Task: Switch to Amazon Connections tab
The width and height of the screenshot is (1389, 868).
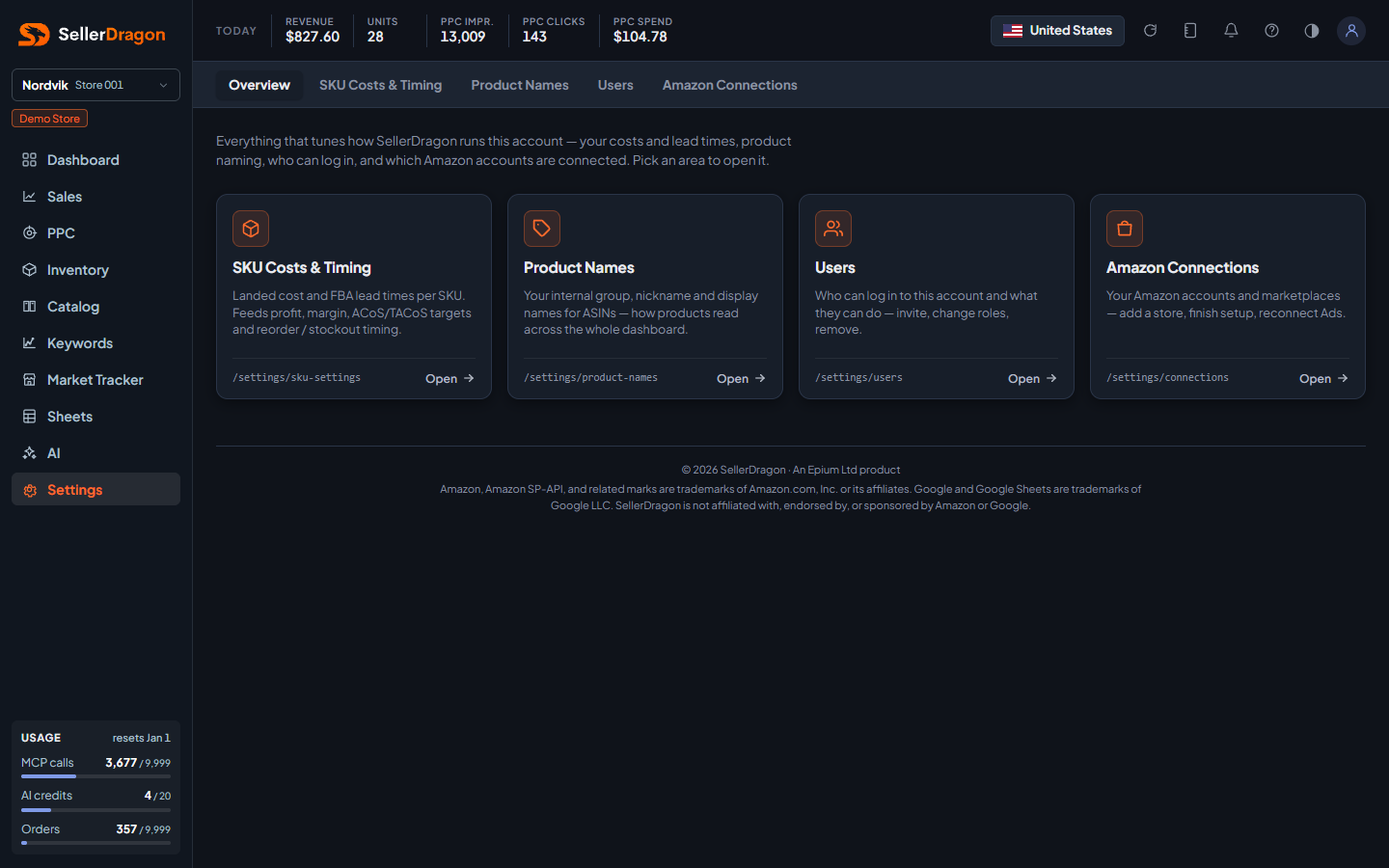Action: 730,85
